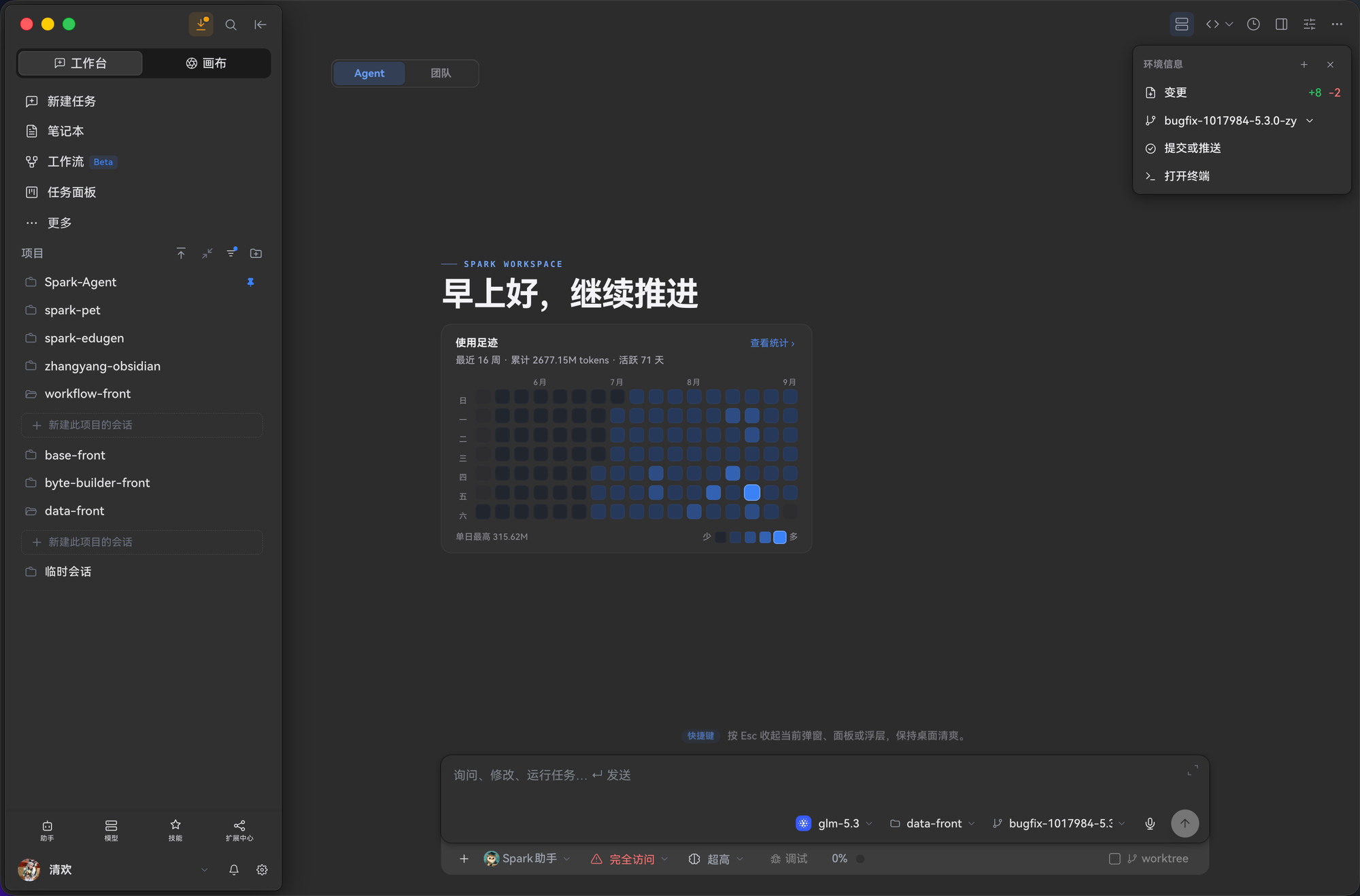Click the download updates icon in the sidebar header
The height and width of the screenshot is (896, 1360).
(x=201, y=24)
